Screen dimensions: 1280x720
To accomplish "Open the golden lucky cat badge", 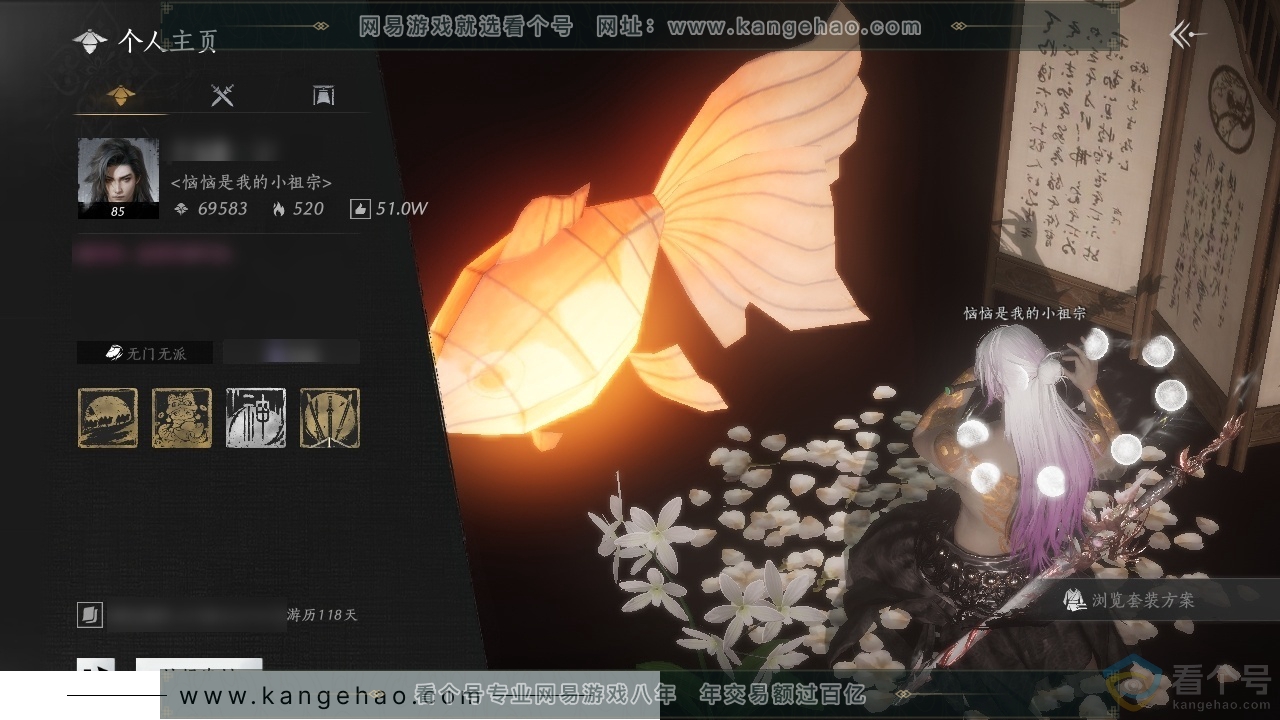I will 182,418.
